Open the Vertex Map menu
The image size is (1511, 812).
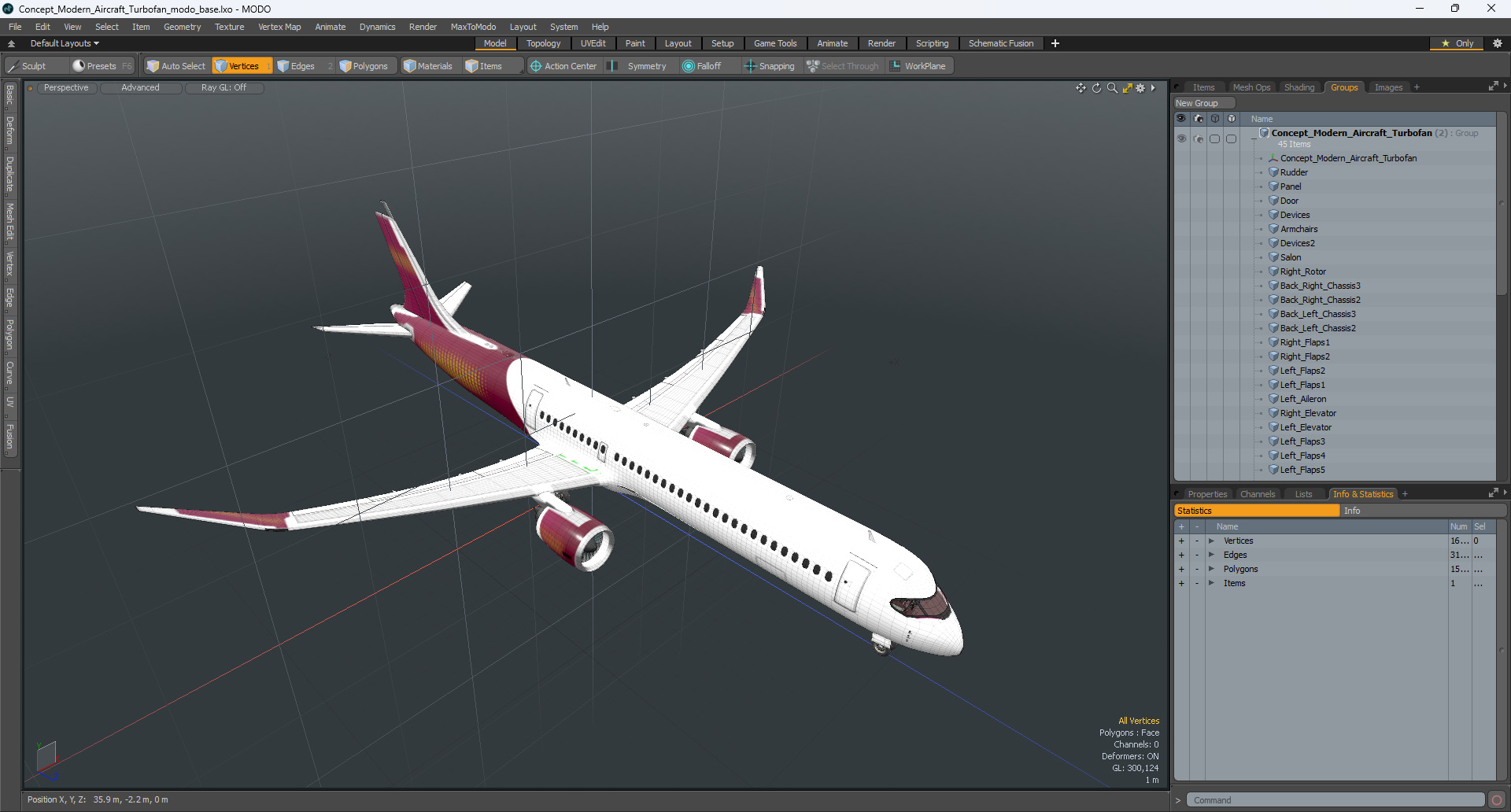click(x=279, y=27)
